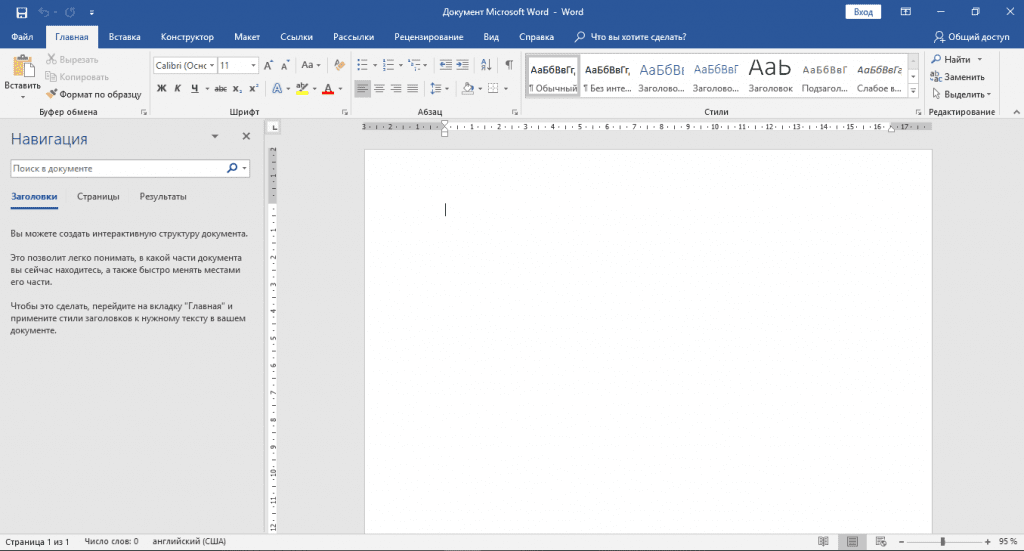Create a multilevel list
The image size is (1024, 551).
point(414,65)
